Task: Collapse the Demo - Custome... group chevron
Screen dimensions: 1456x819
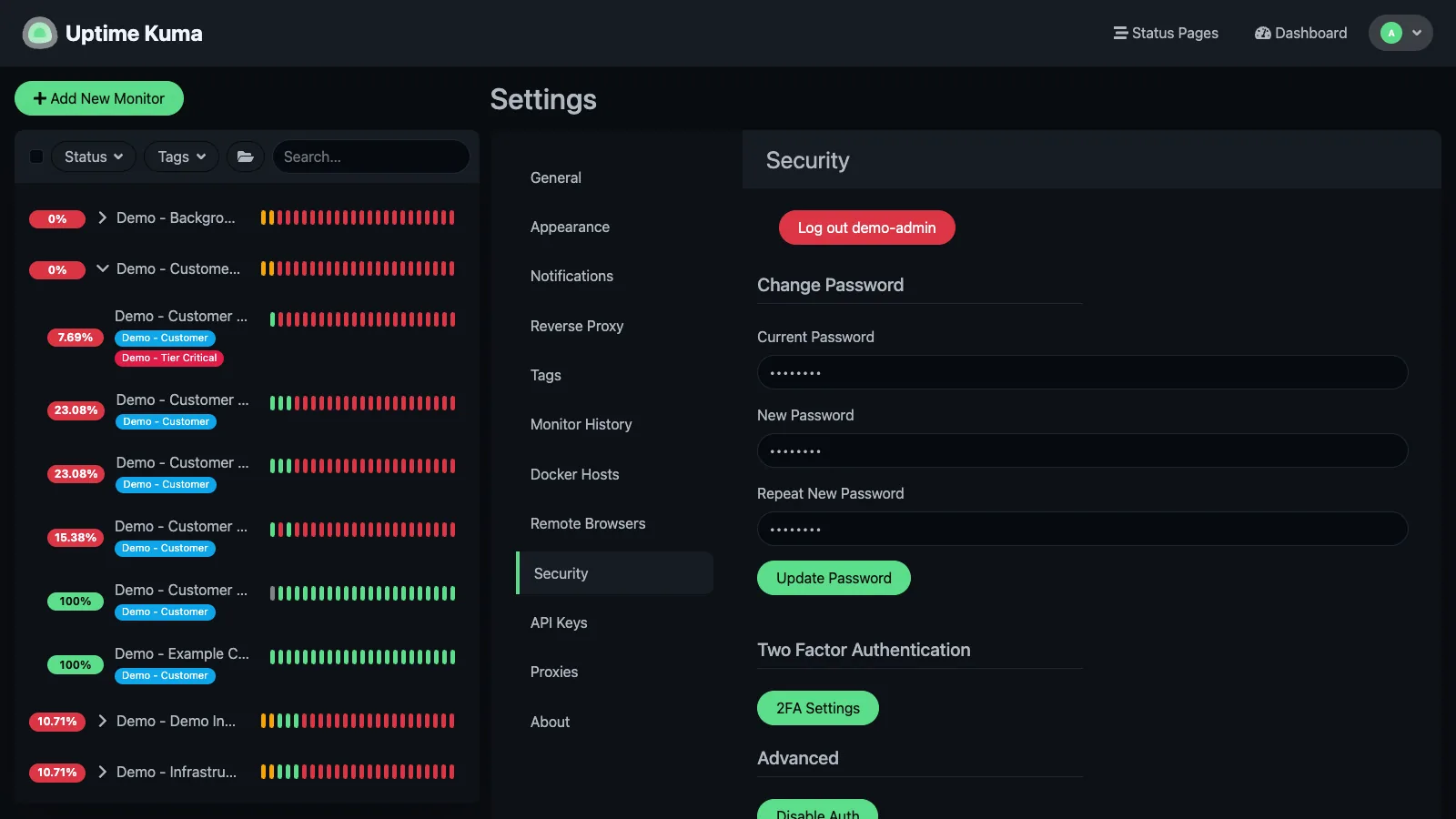Action: click(x=103, y=268)
